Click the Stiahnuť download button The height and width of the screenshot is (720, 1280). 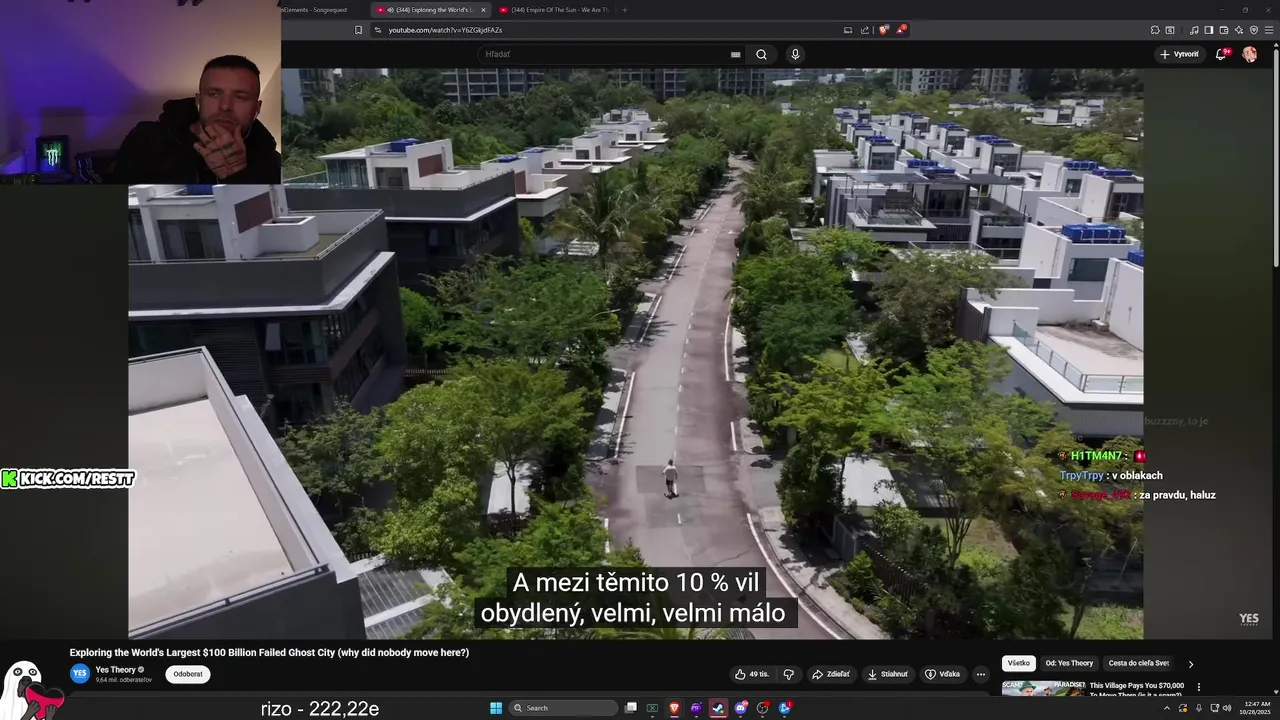click(887, 674)
